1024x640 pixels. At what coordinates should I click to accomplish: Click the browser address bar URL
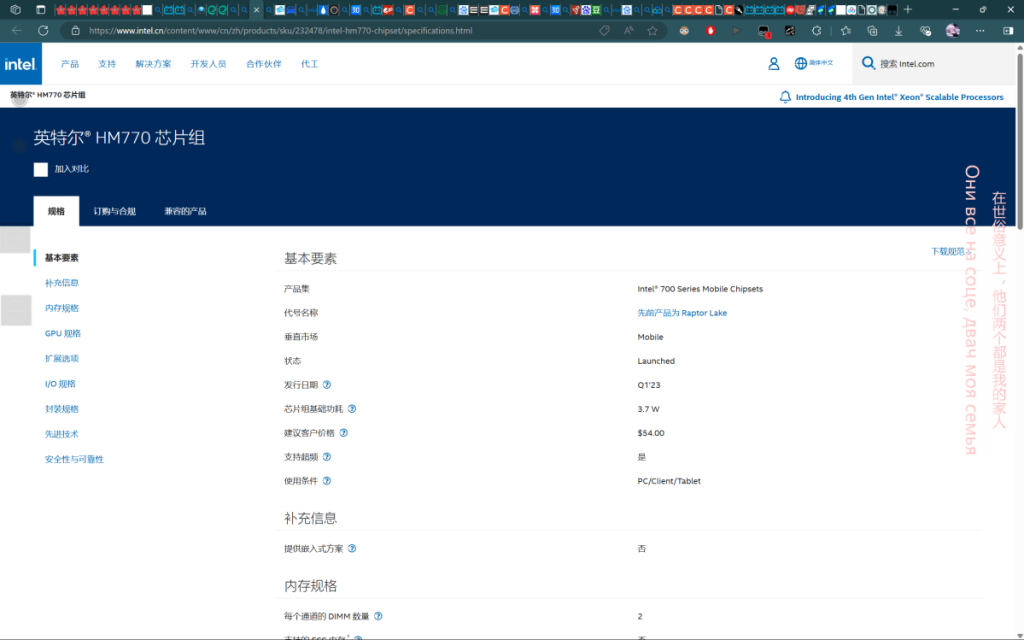pyautogui.click(x=281, y=31)
